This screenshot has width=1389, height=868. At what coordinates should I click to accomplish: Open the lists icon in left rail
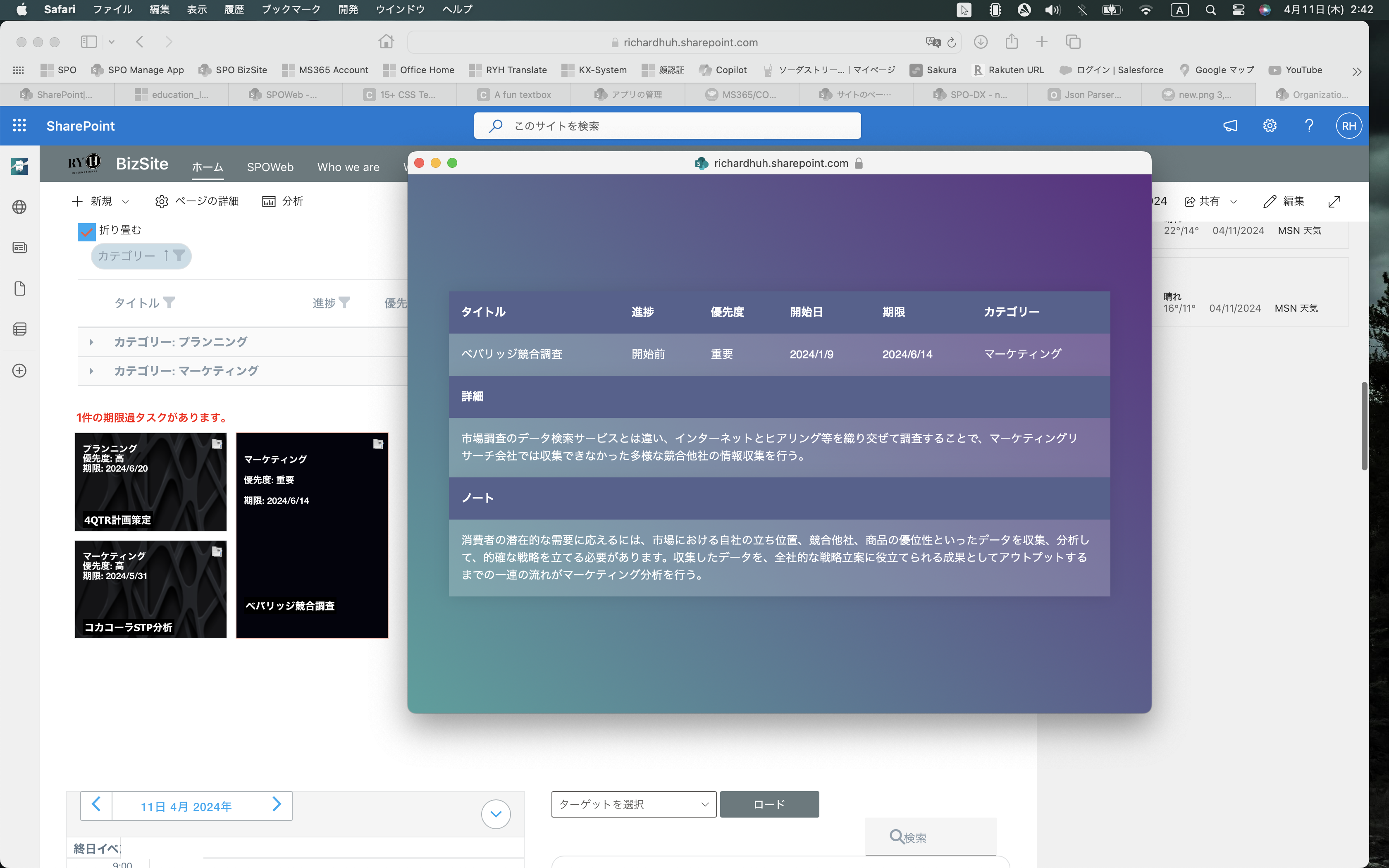pyautogui.click(x=19, y=329)
